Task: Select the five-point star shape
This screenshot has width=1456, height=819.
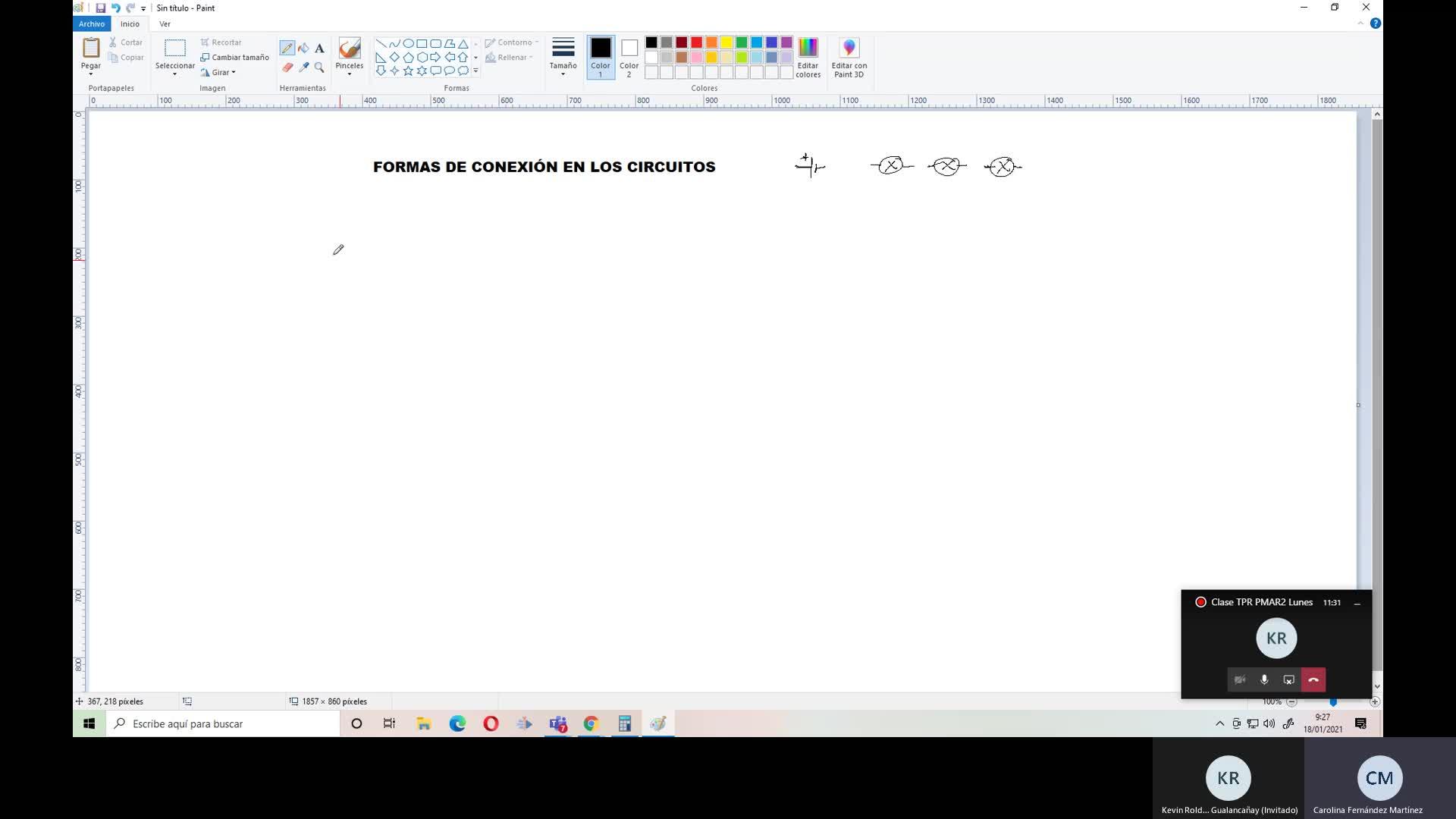Action: click(408, 71)
